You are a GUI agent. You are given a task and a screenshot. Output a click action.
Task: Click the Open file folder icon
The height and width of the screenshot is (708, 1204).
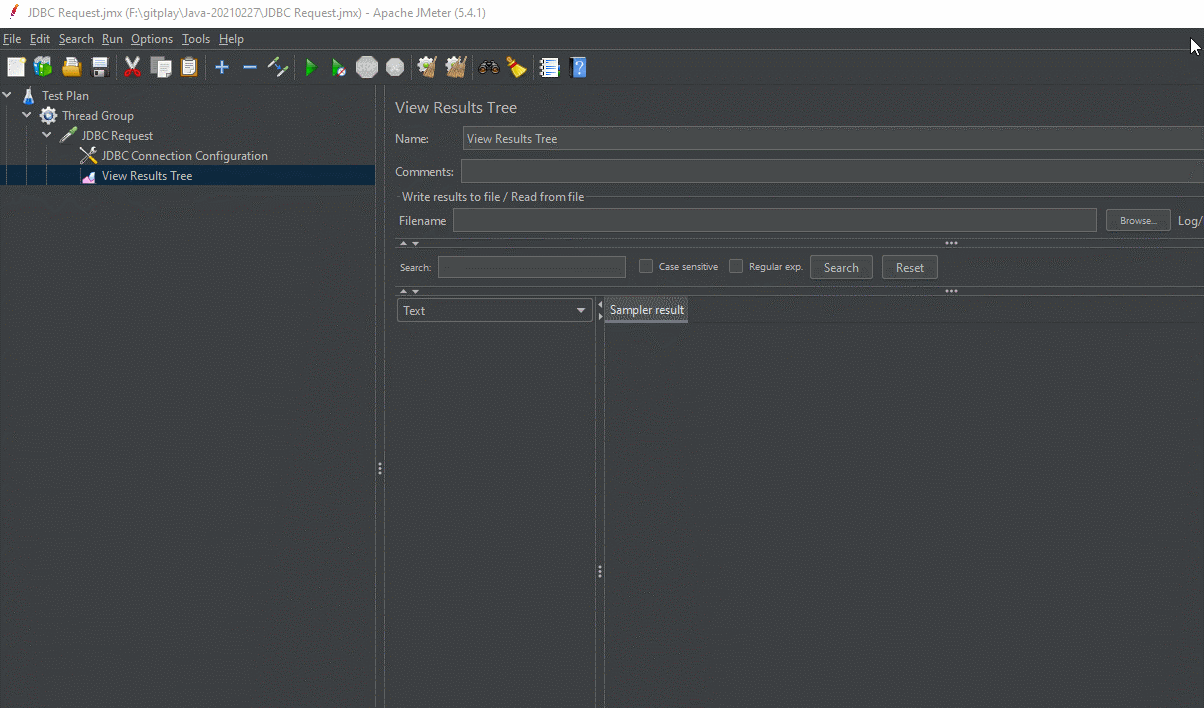(71, 67)
